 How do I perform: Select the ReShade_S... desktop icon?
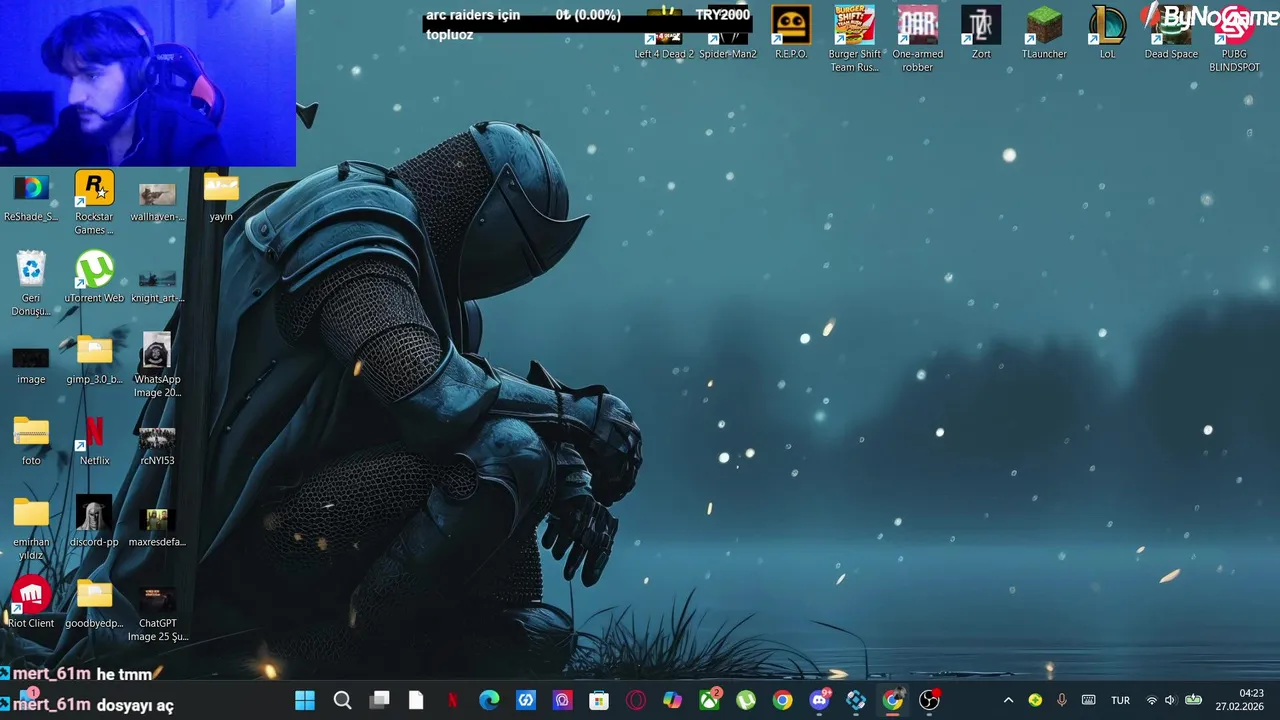click(31, 197)
